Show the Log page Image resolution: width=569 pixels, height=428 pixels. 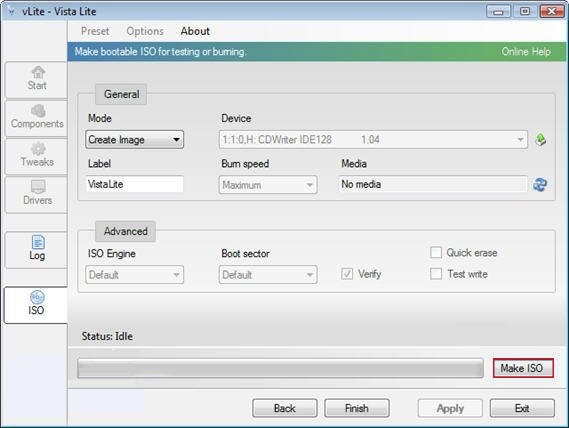click(x=36, y=249)
